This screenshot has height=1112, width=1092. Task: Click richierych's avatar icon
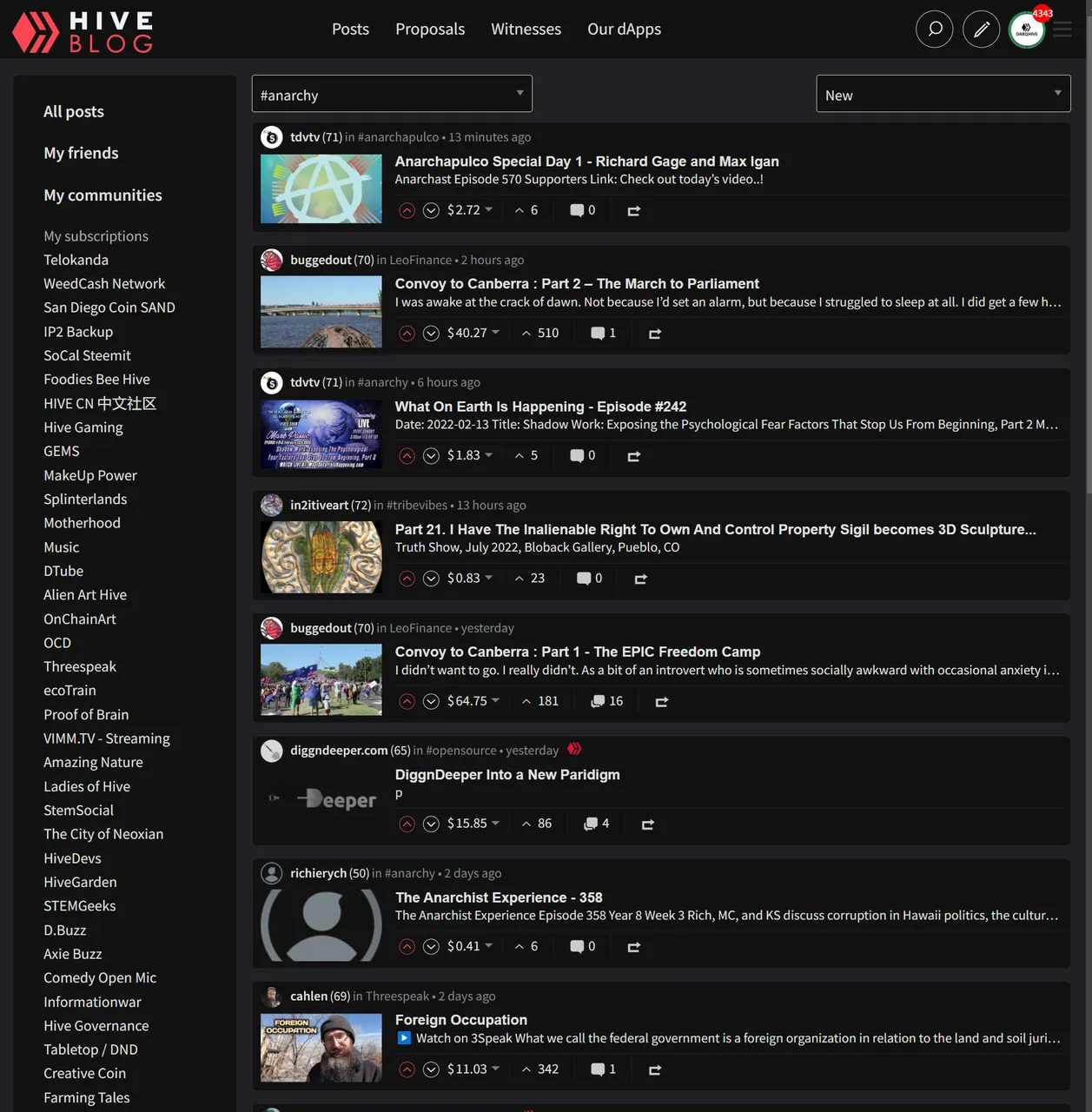pos(272,873)
